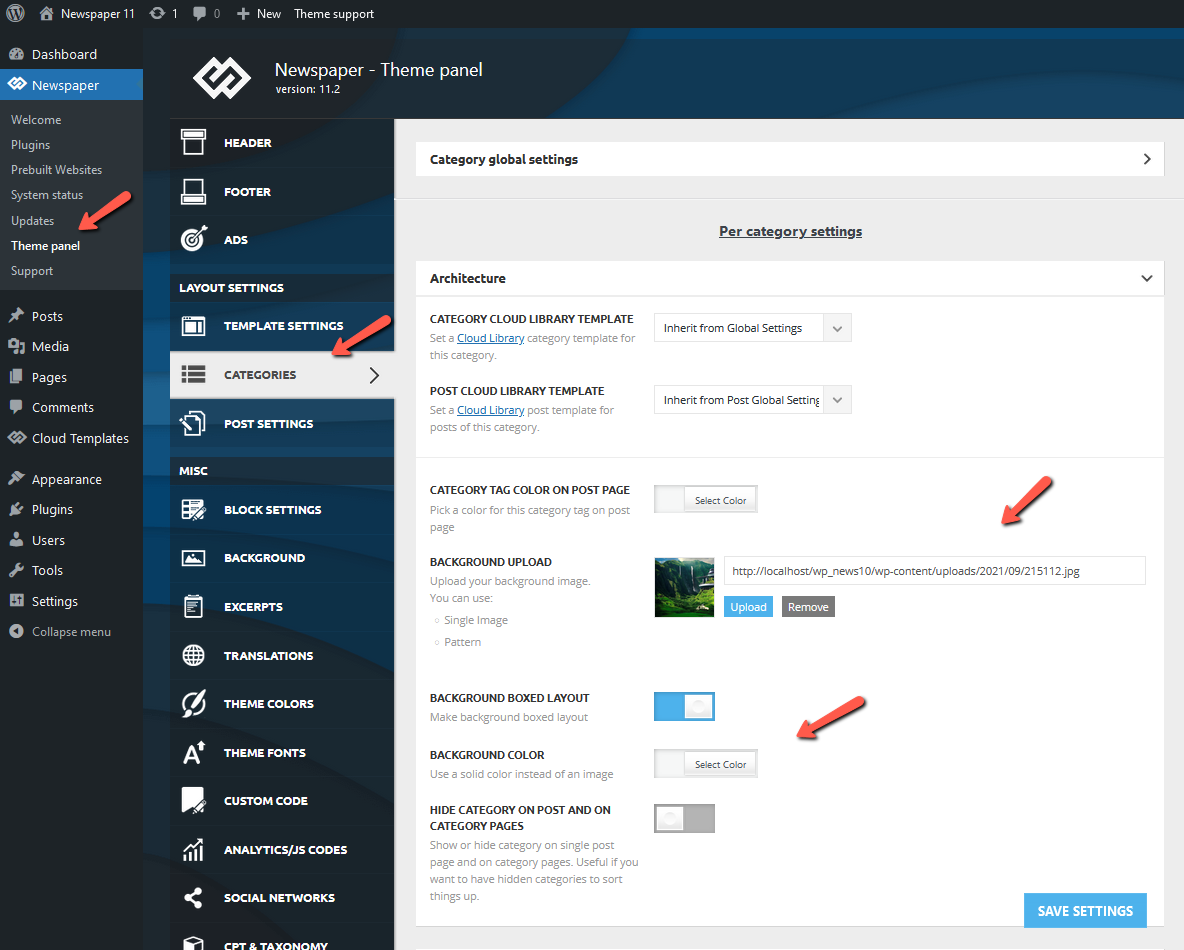Click the Tools wrench icon
This screenshot has width=1184, height=950.
pos(17,570)
